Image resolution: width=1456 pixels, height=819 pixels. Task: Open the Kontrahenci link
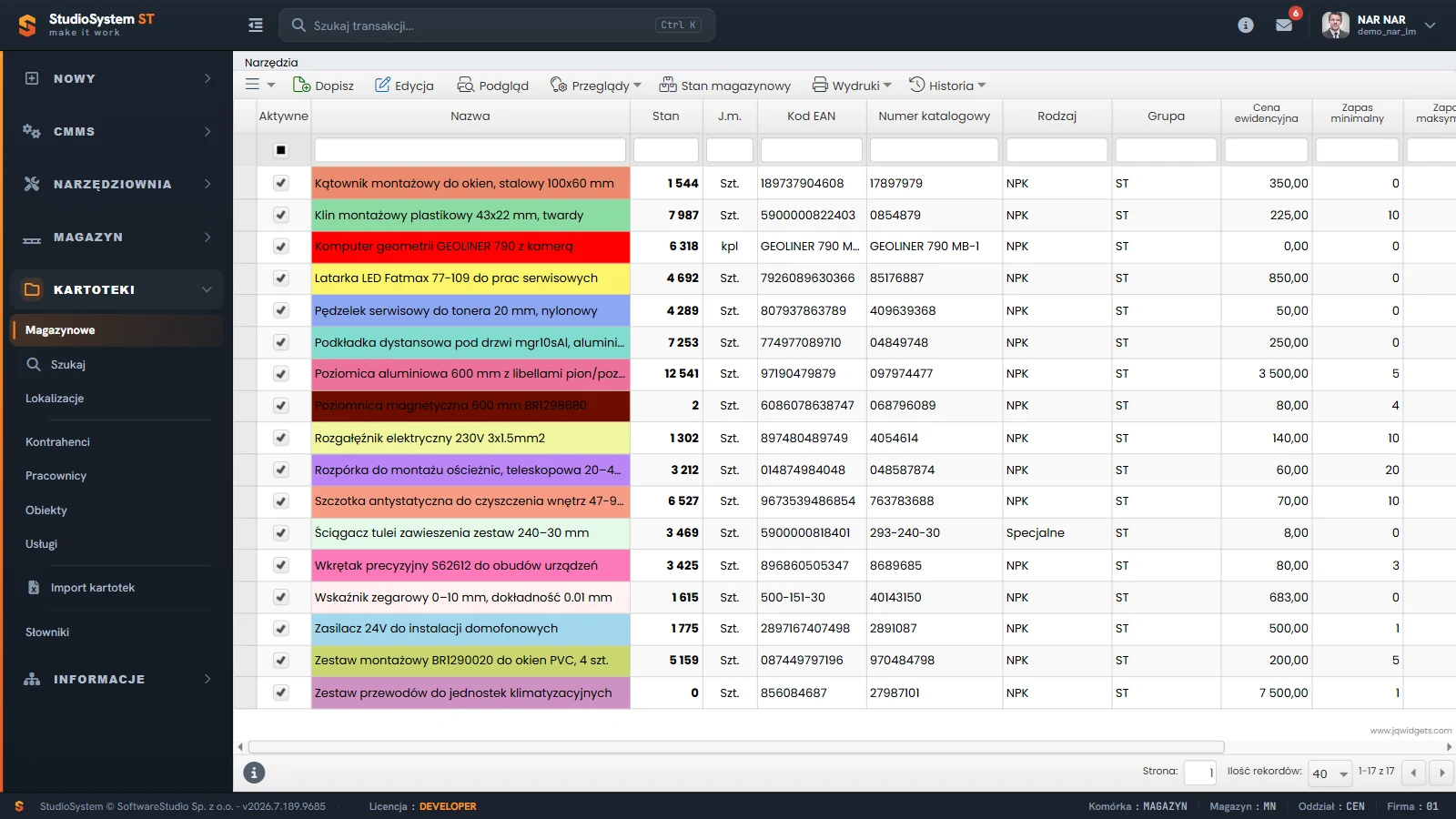tap(57, 441)
